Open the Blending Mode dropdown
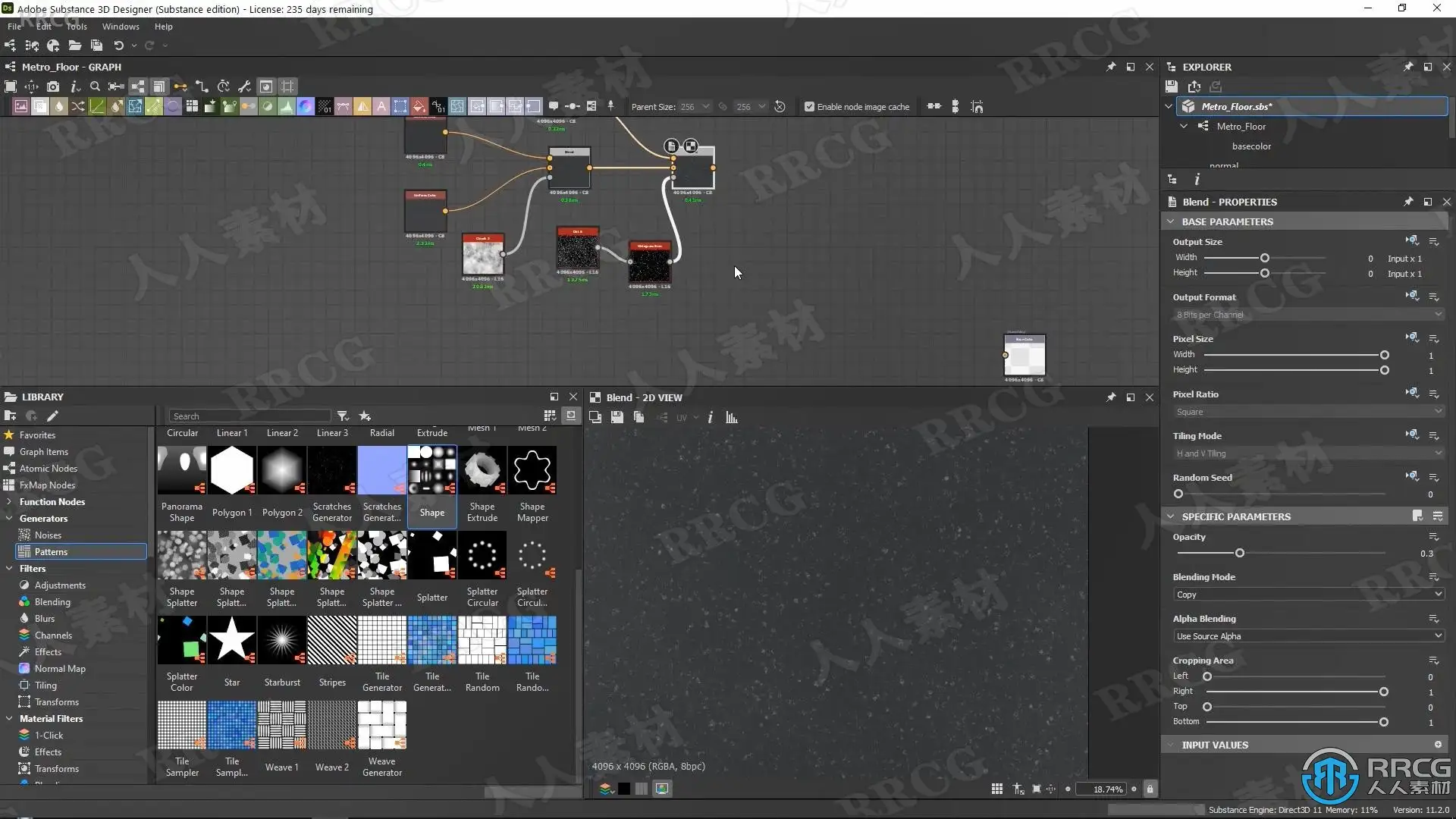 [1307, 595]
